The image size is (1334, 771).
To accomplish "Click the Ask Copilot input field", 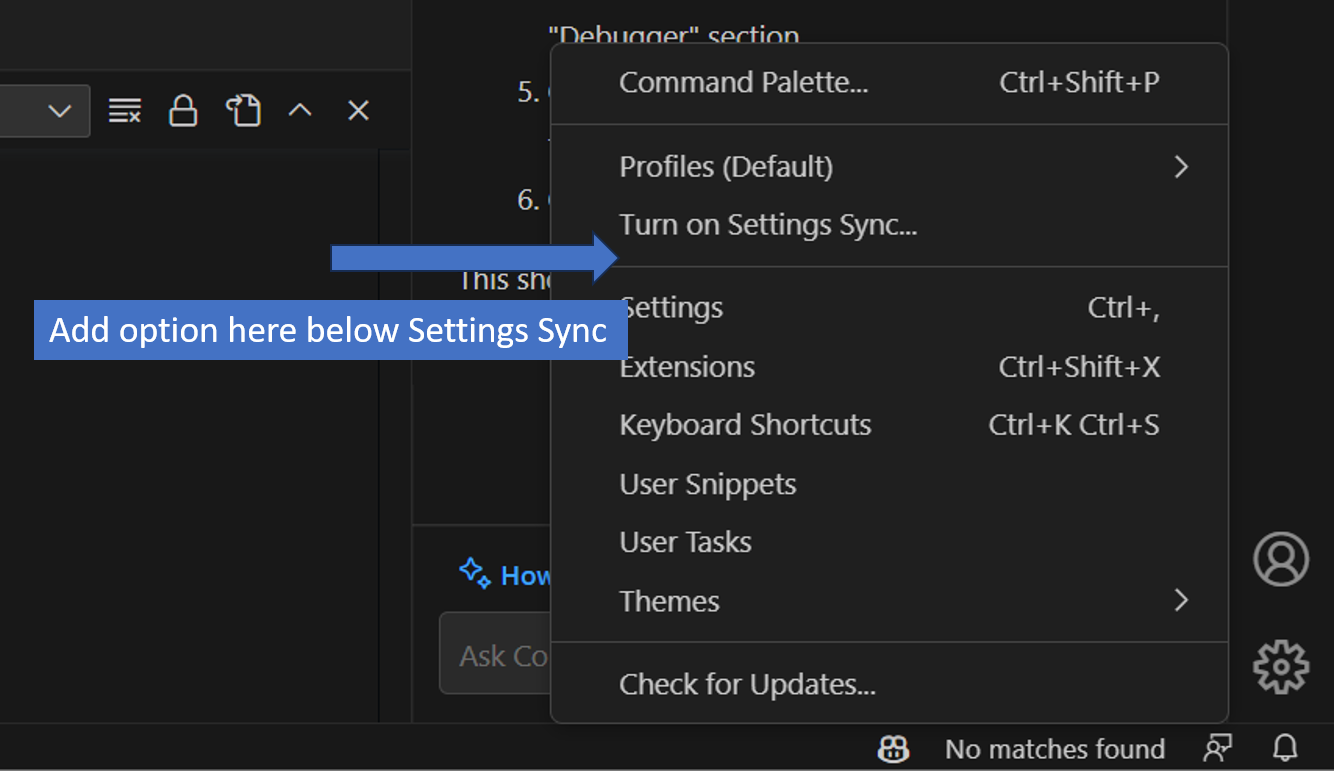I will click(x=496, y=655).
